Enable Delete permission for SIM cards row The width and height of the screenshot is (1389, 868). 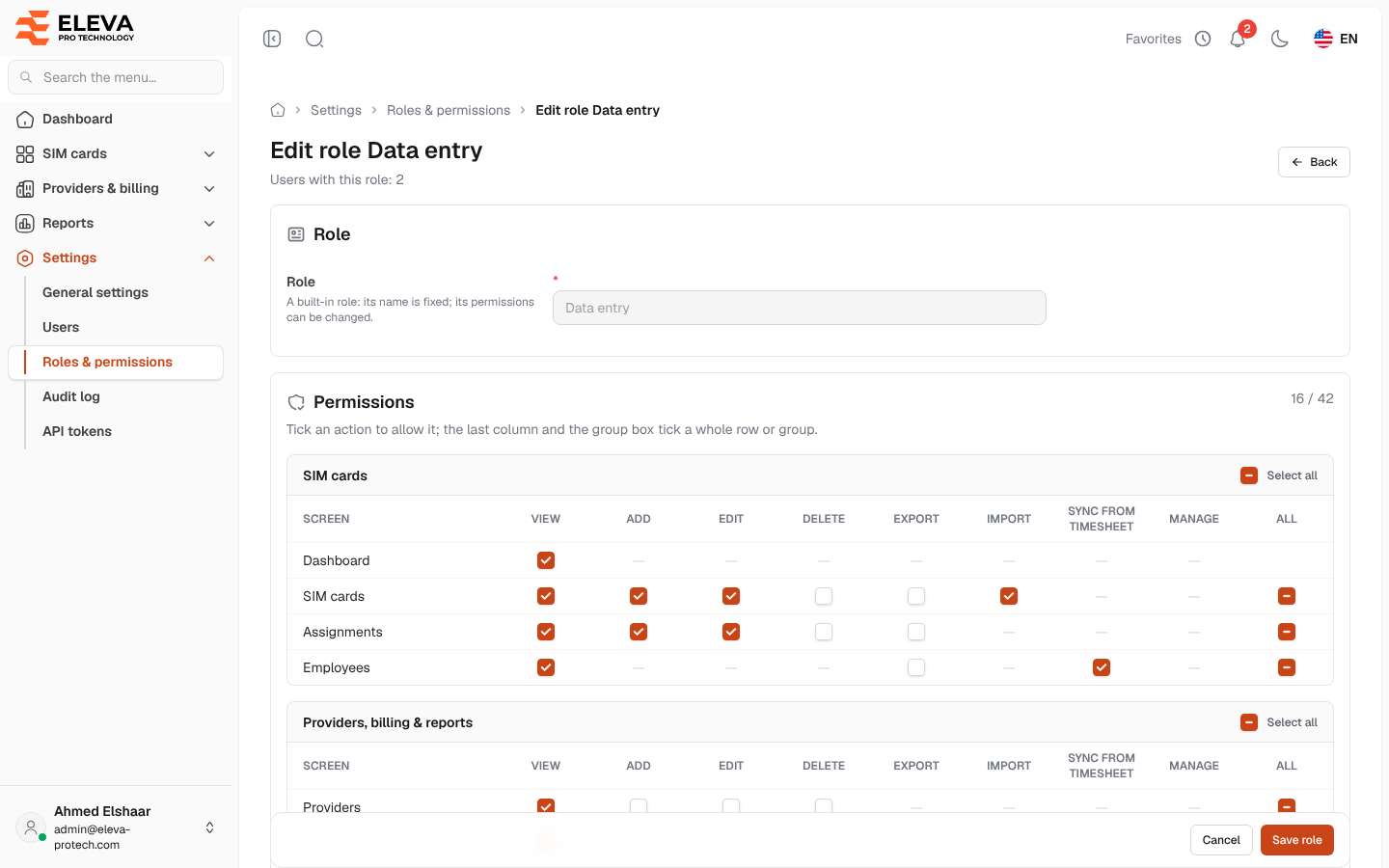point(824,596)
